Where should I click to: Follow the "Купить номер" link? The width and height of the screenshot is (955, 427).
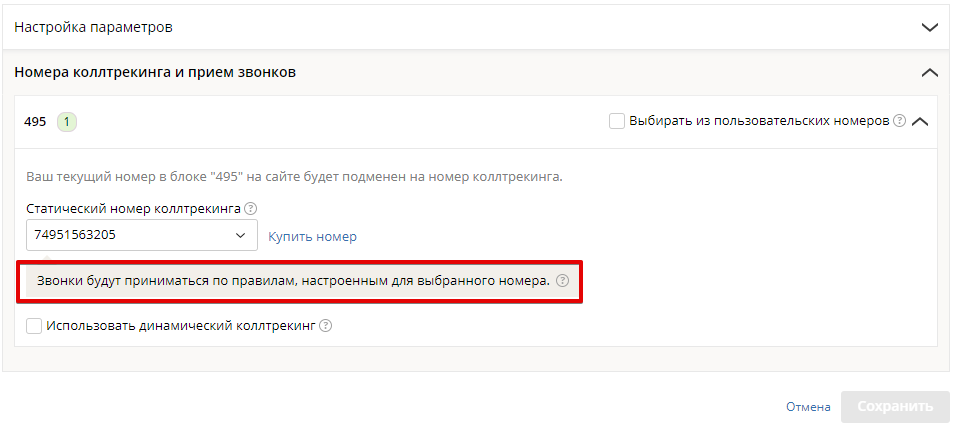pos(312,236)
